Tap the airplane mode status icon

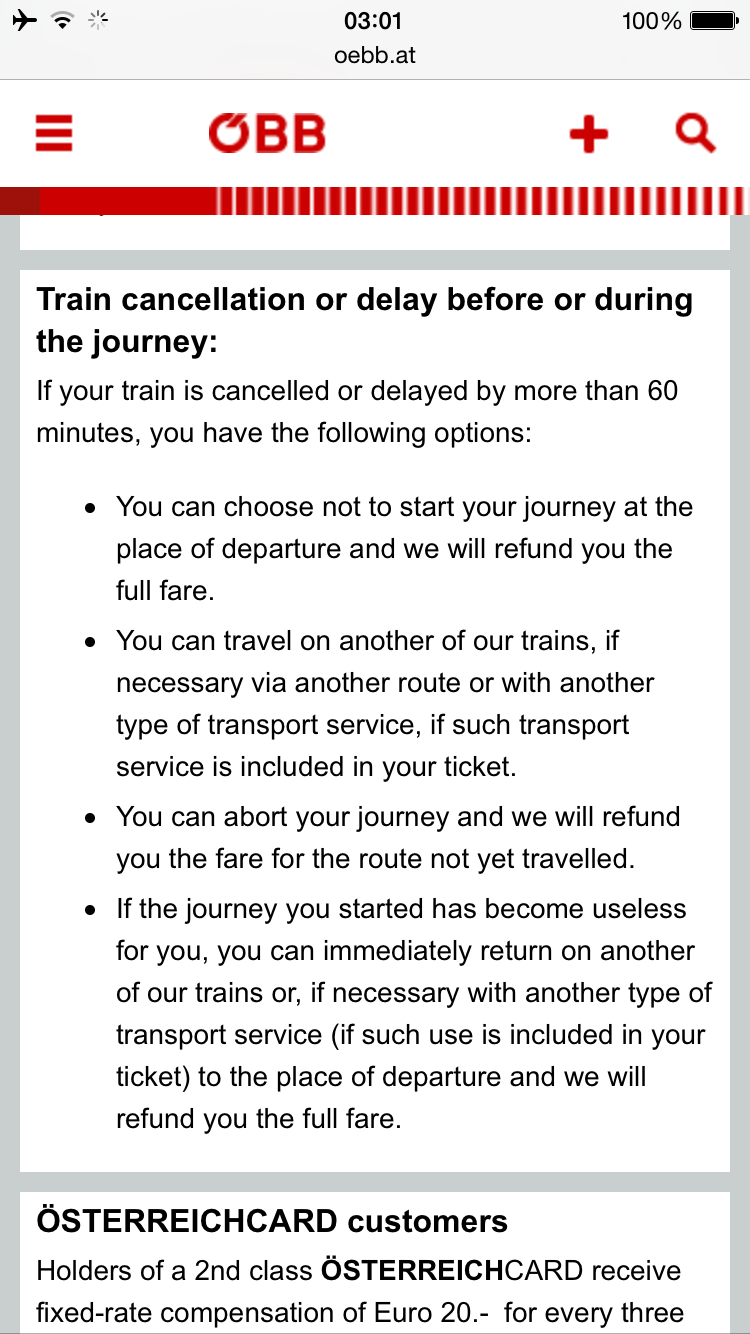[x=24, y=20]
